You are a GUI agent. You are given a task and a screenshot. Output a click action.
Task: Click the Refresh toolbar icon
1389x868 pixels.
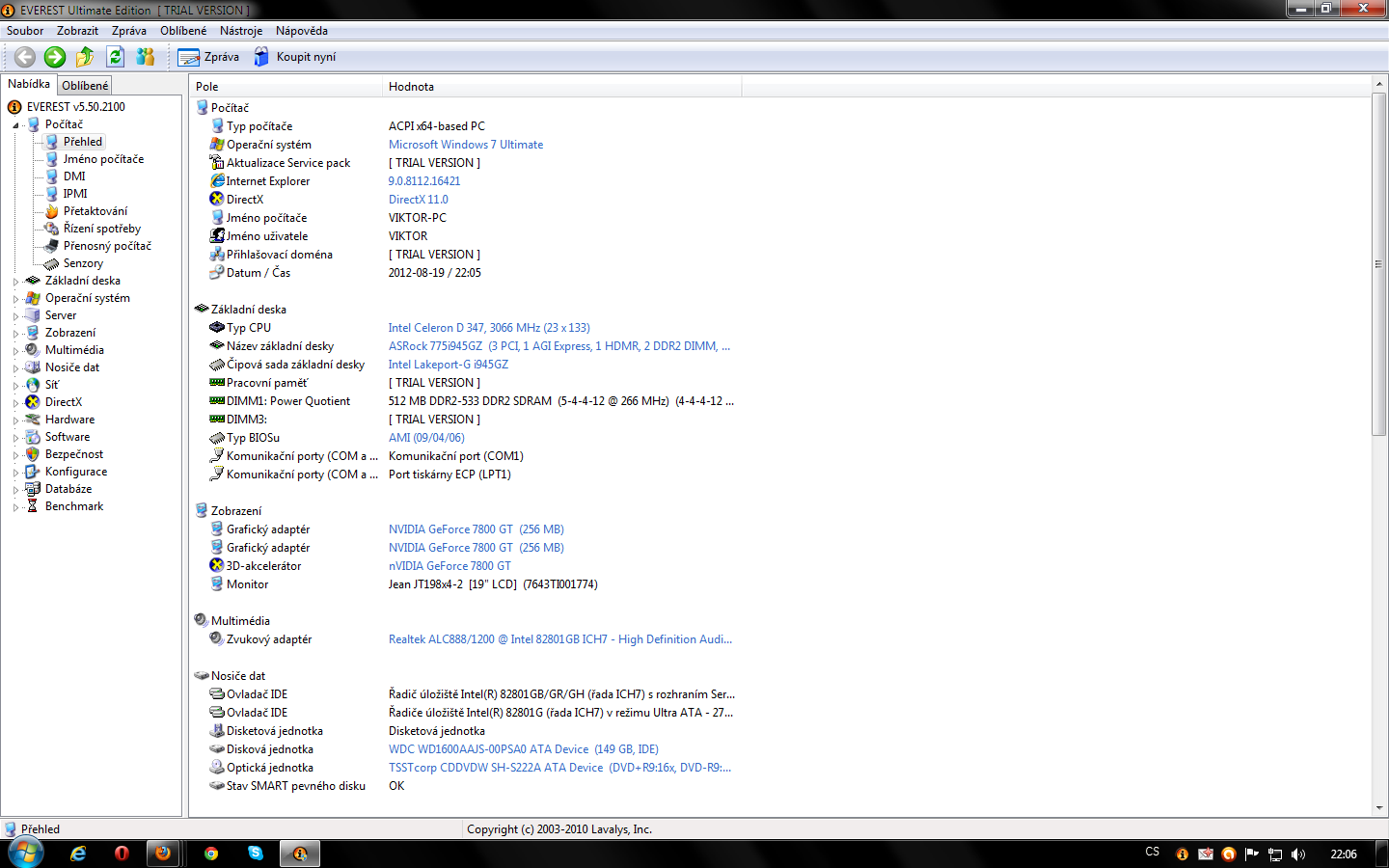pos(116,57)
